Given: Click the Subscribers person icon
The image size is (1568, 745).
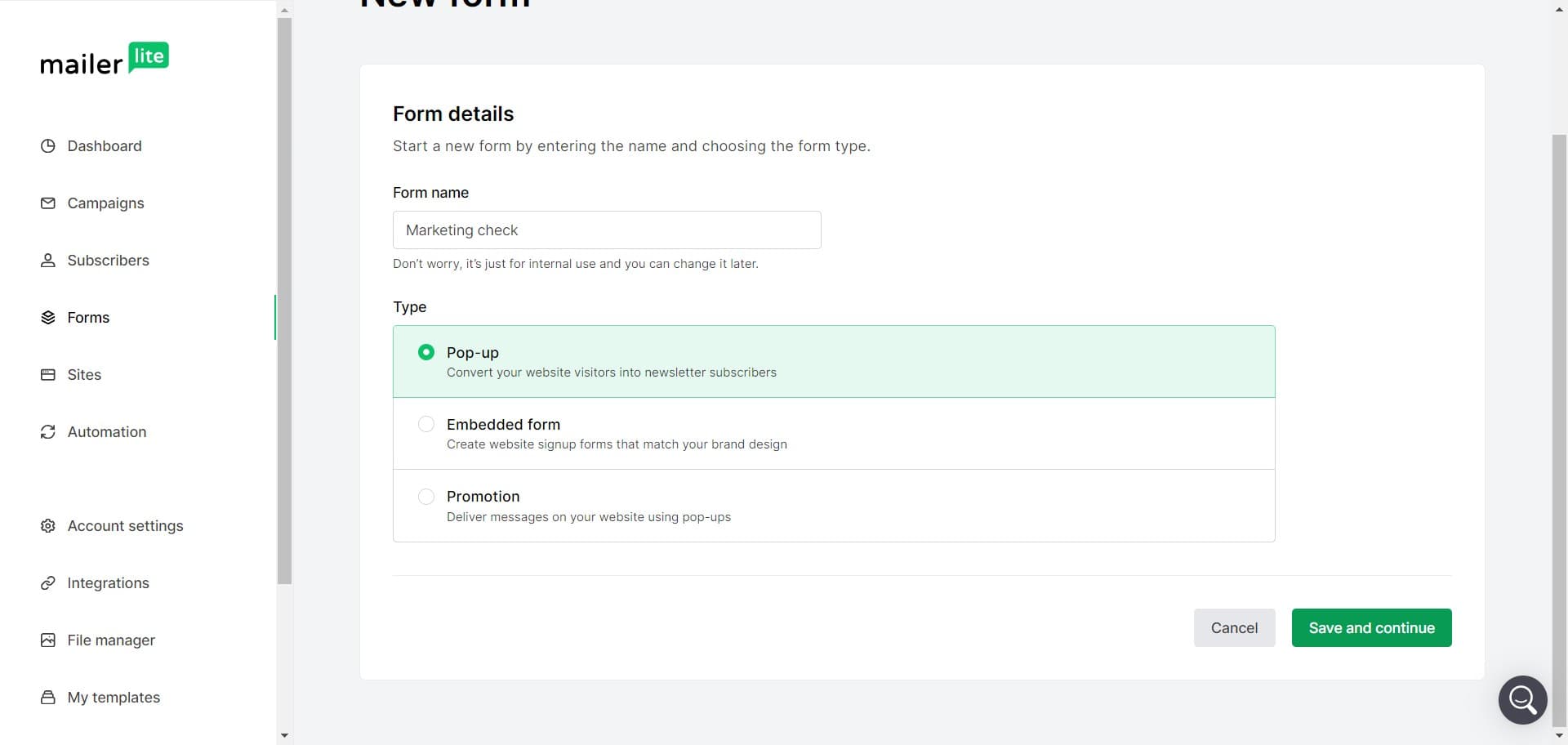Looking at the screenshot, I should pos(48,261).
